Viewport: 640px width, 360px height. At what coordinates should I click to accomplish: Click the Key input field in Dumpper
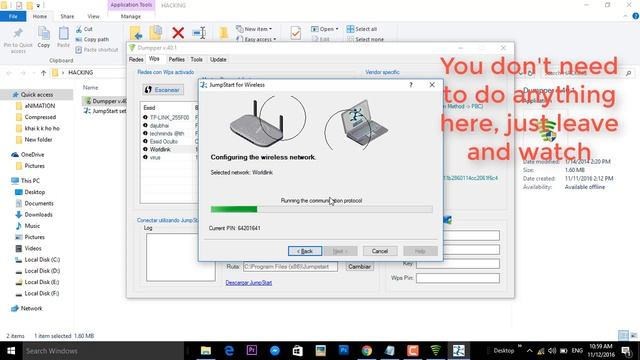tap(458, 264)
